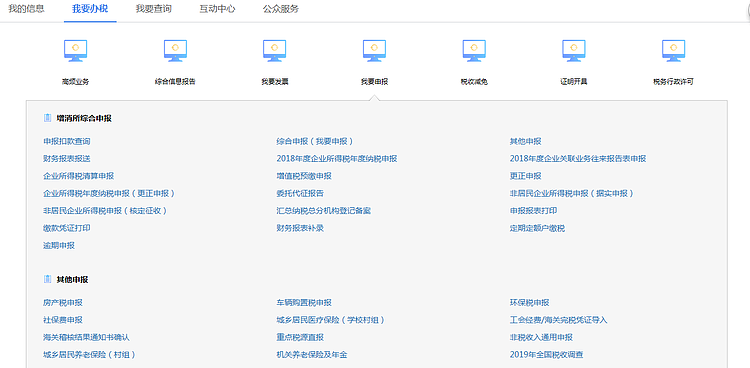Open 环保税申报
This screenshot has height=368, width=750.
(x=529, y=303)
